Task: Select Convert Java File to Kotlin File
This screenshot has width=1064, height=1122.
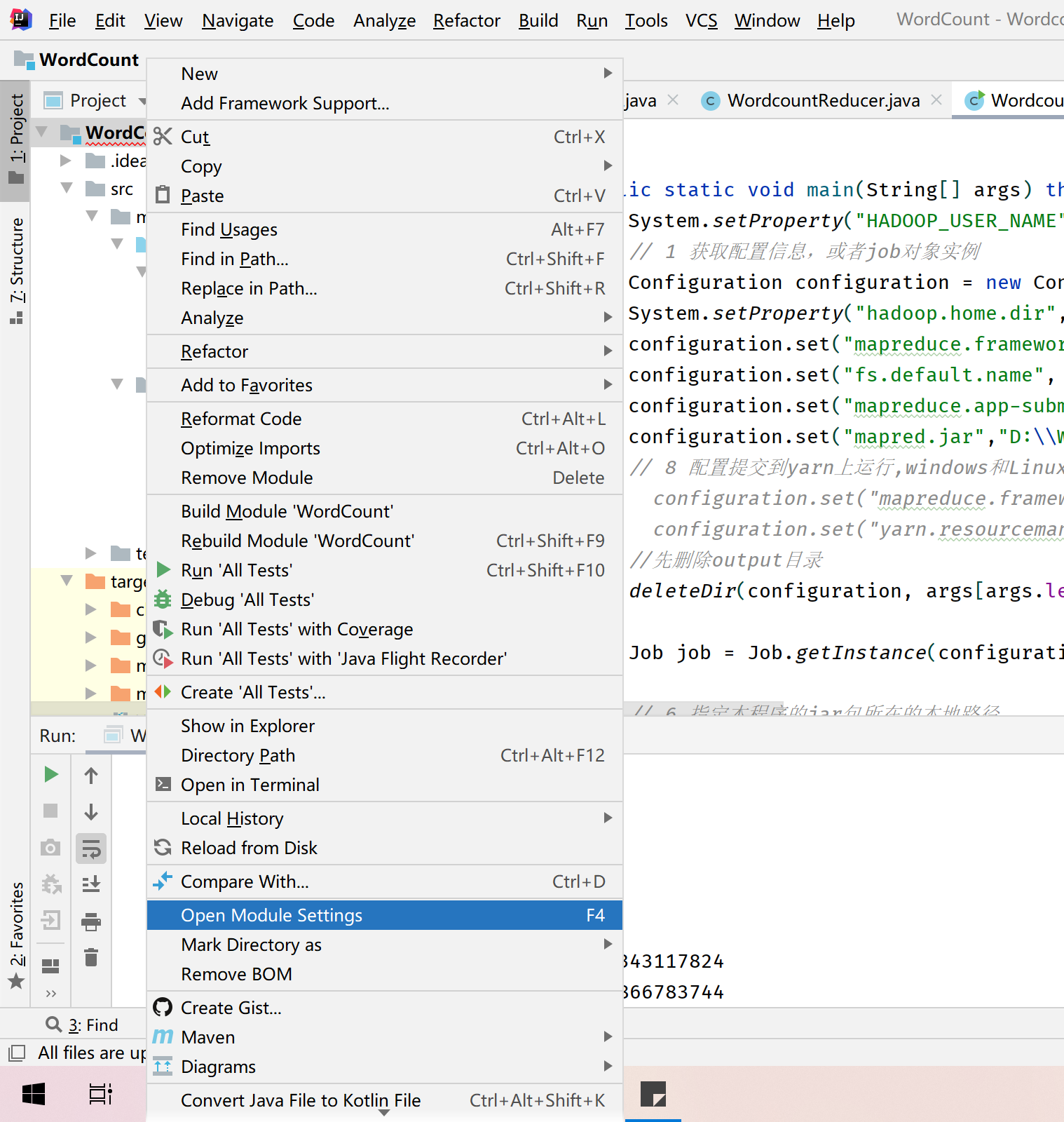Action: (x=385, y=1100)
